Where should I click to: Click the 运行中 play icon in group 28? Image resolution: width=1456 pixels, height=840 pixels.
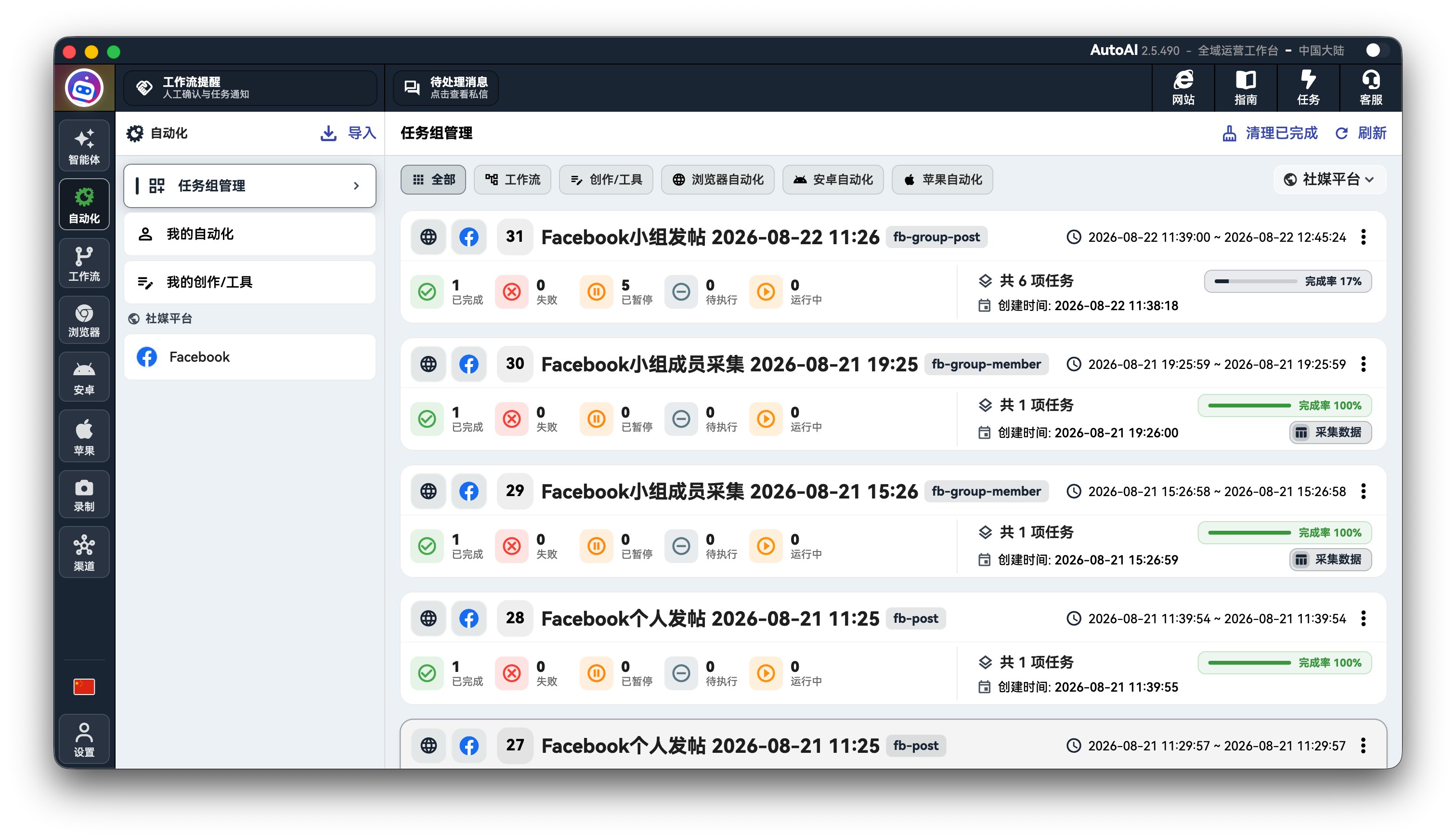(766, 673)
